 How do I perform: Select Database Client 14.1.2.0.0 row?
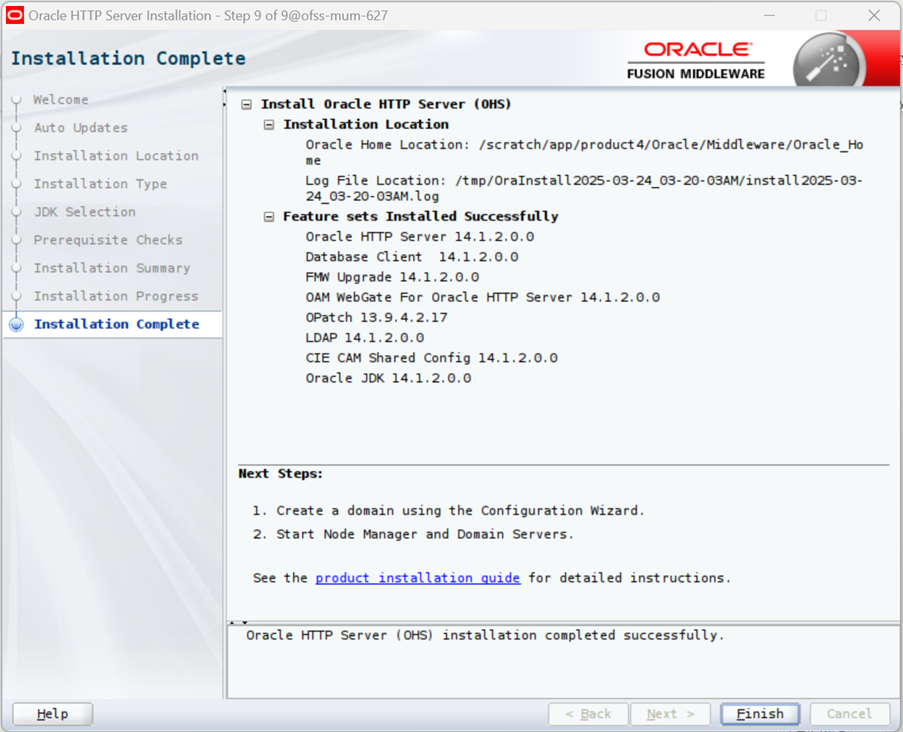tap(412, 257)
